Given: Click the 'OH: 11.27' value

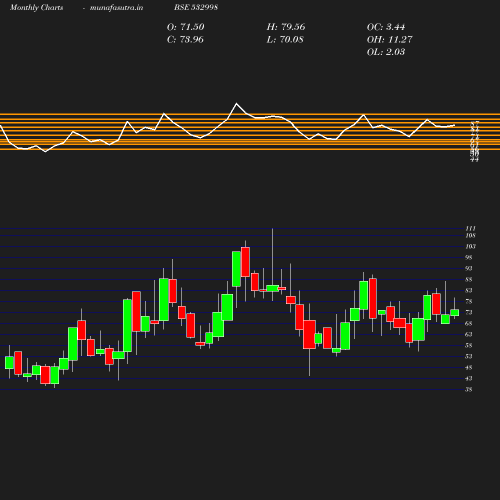Looking at the screenshot, I should [x=389, y=39].
